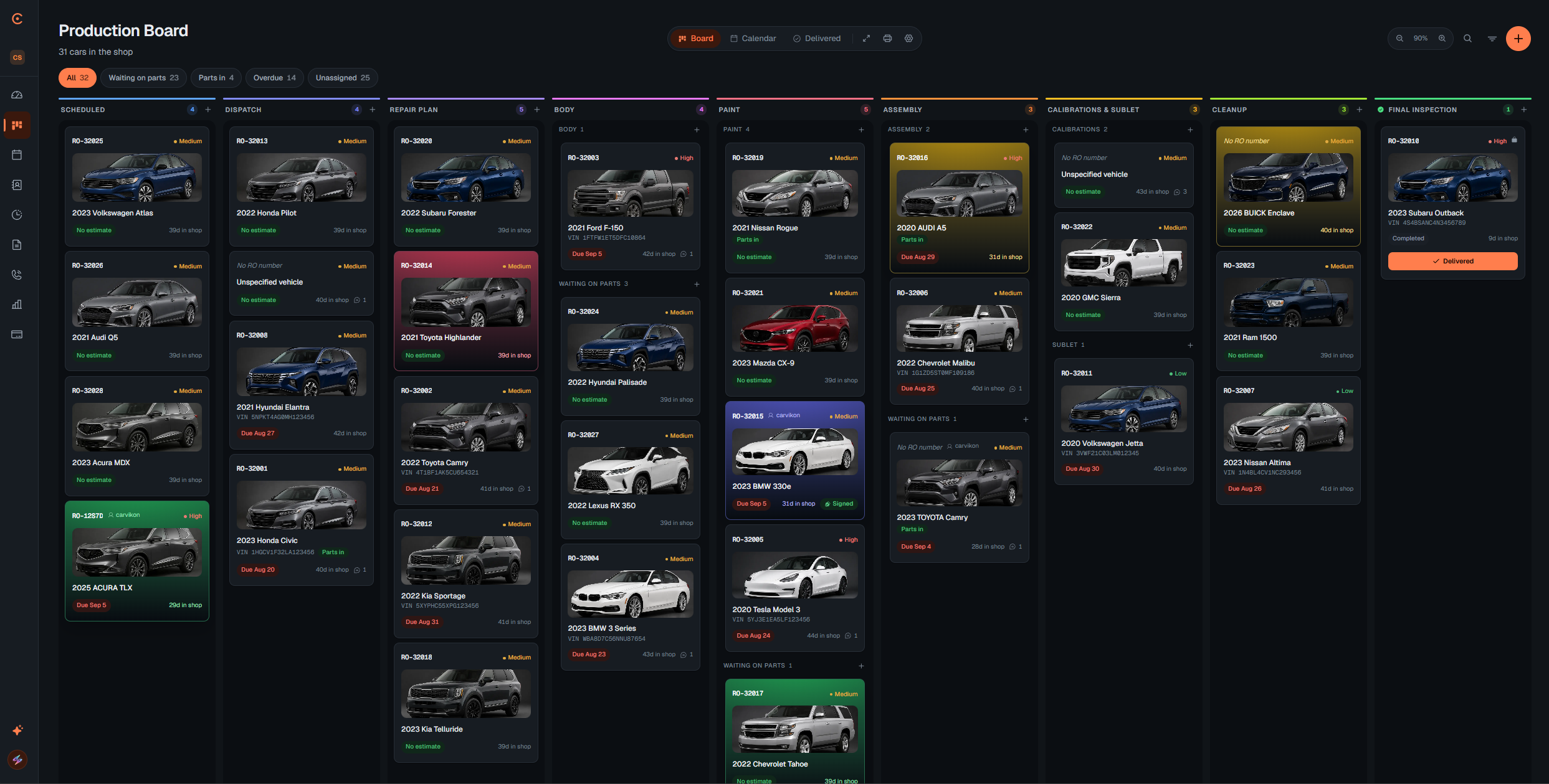1549x784 pixels.
Task: Switch to the Board view tab
Action: [696, 39]
